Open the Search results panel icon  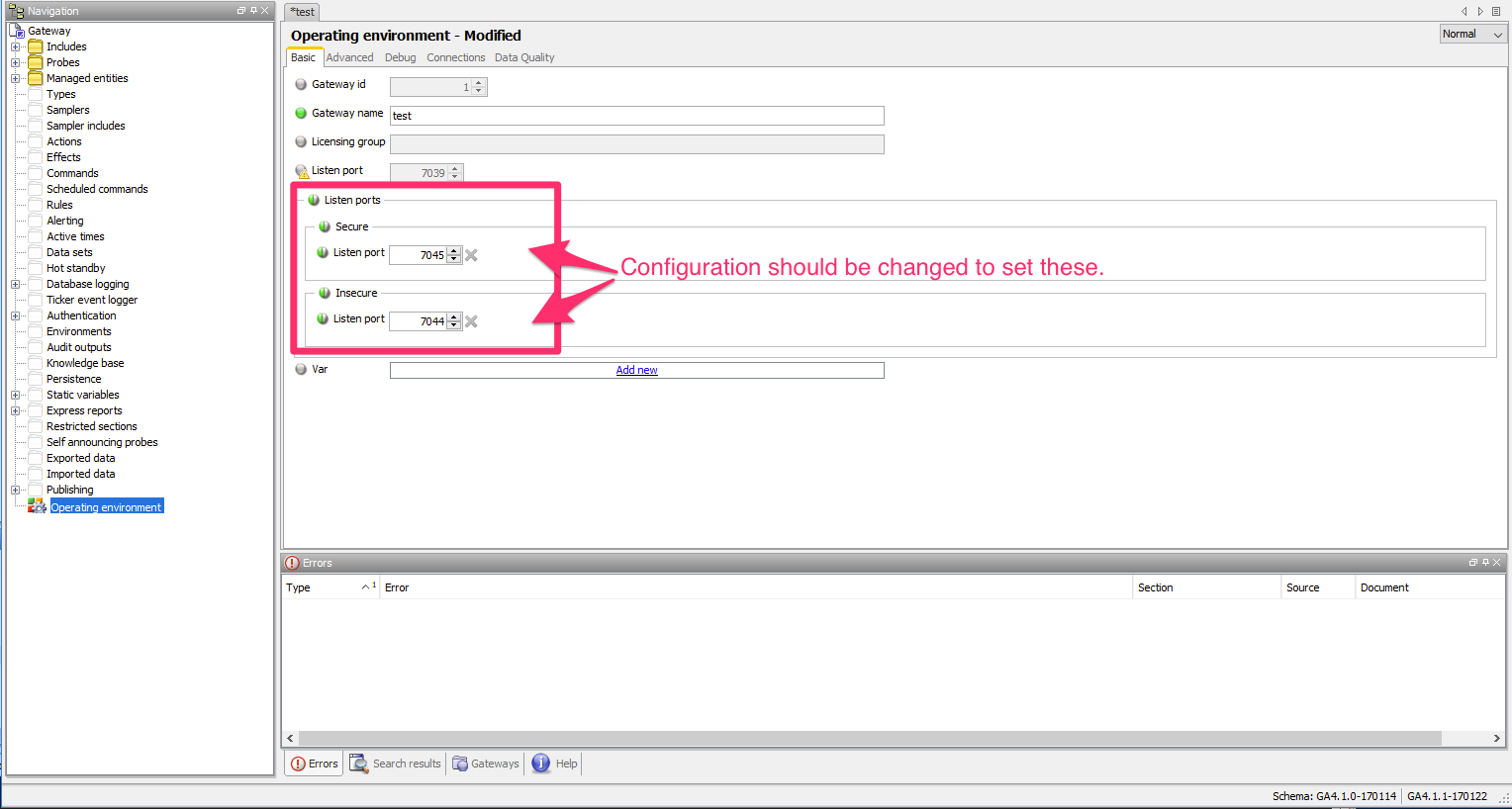point(359,764)
